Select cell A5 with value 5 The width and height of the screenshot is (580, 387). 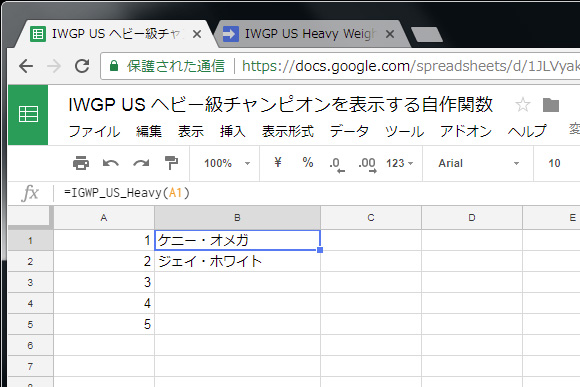pyautogui.click(x=104, y=324)
